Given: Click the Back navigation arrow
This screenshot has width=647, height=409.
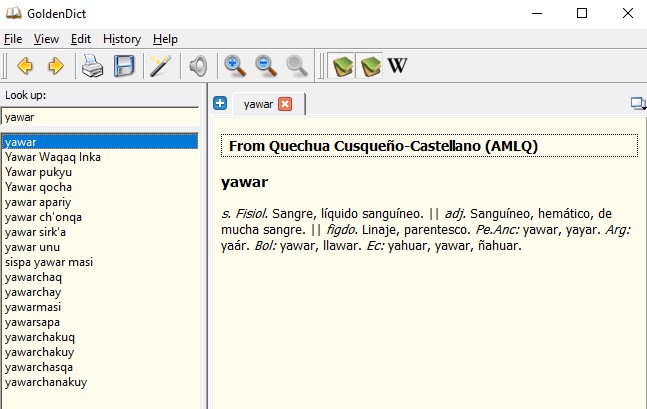Looking at the screenshot, I should click(26, 67).
